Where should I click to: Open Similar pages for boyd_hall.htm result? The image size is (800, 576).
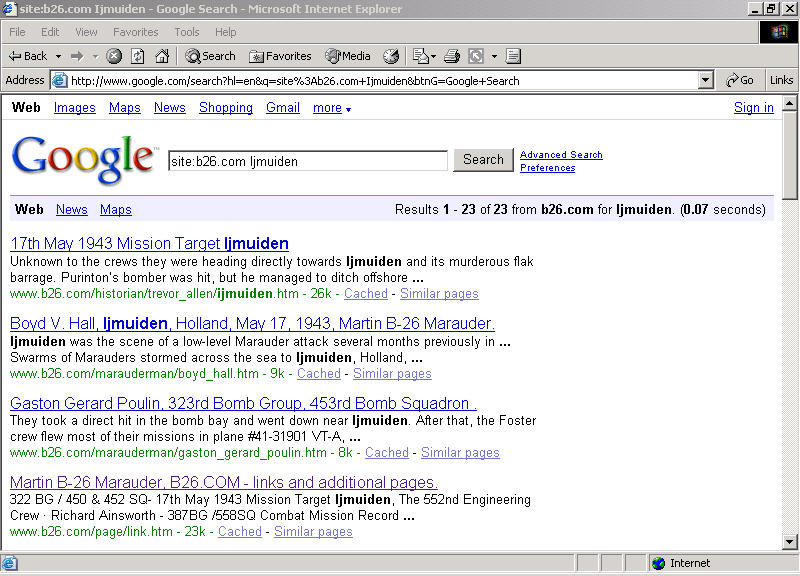point(392,374)
